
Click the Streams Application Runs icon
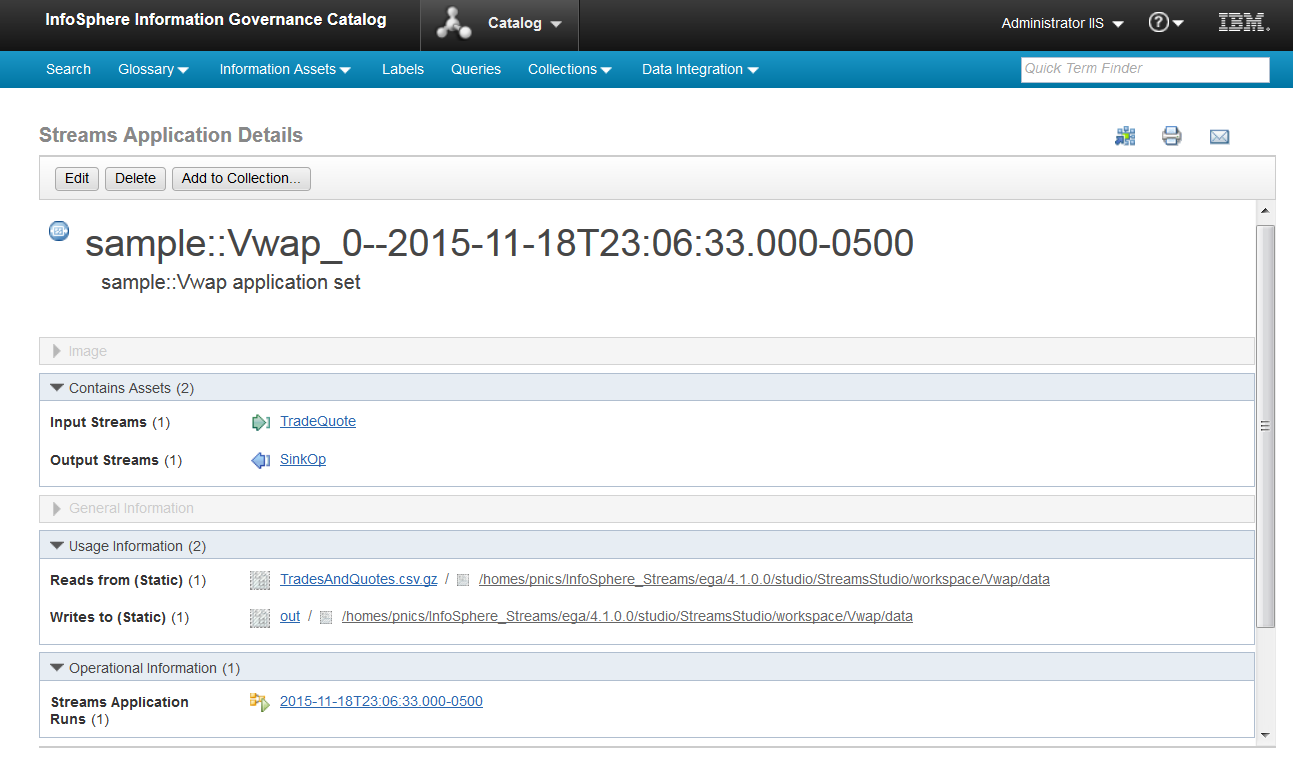point(260,702)
